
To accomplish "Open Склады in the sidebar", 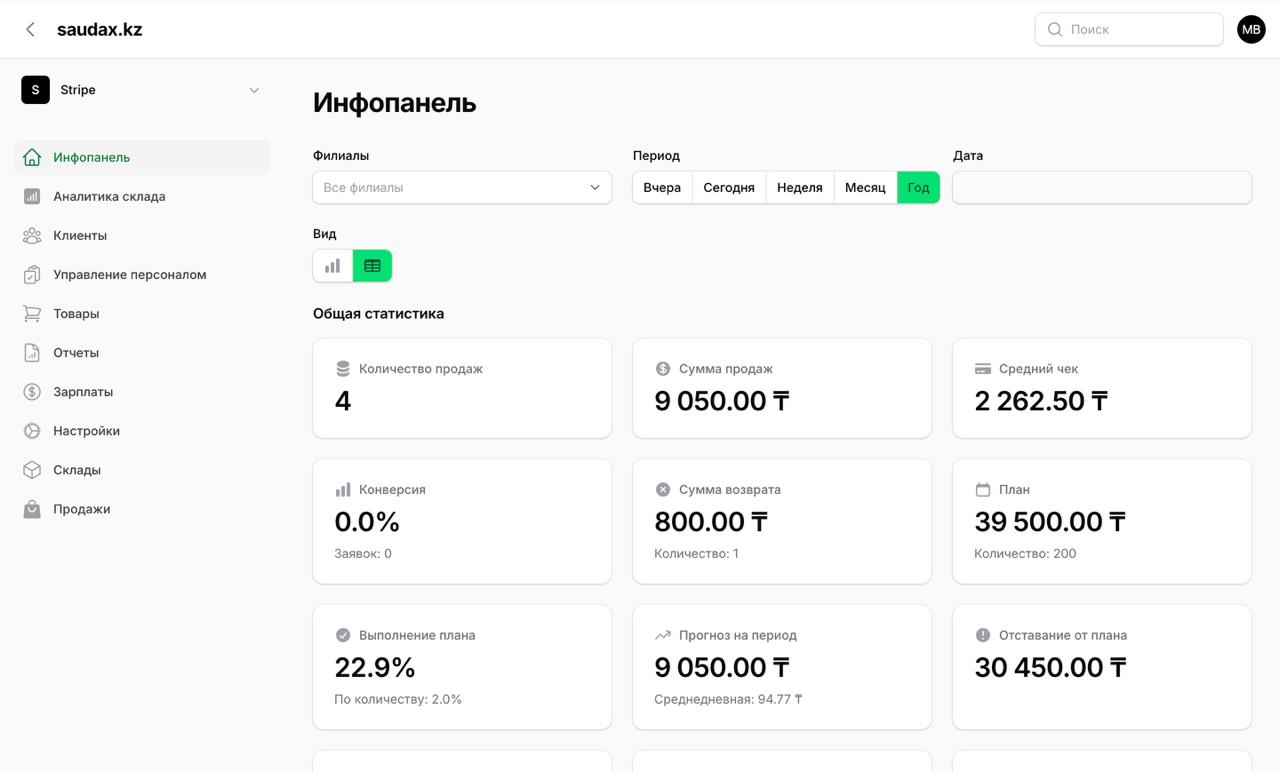I will click(77, 470).
